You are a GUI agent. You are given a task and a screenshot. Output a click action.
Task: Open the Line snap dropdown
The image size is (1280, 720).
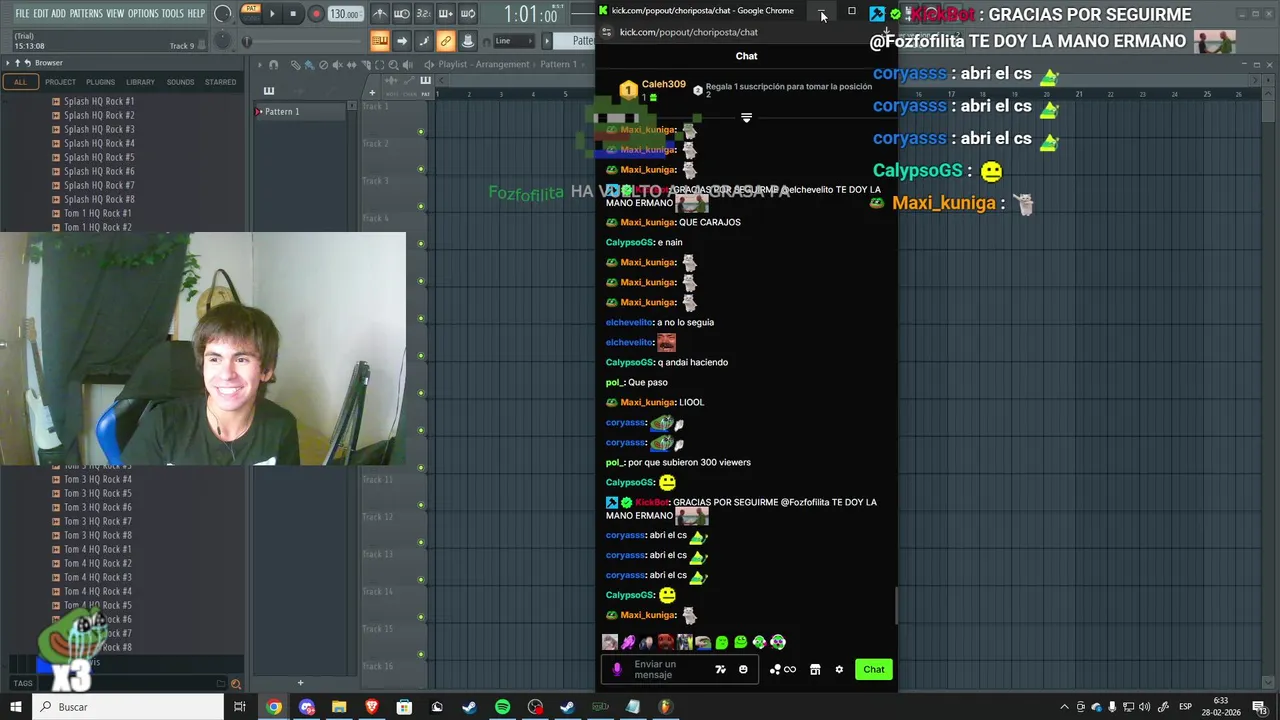pyautogui.click(x=514, y=41)
